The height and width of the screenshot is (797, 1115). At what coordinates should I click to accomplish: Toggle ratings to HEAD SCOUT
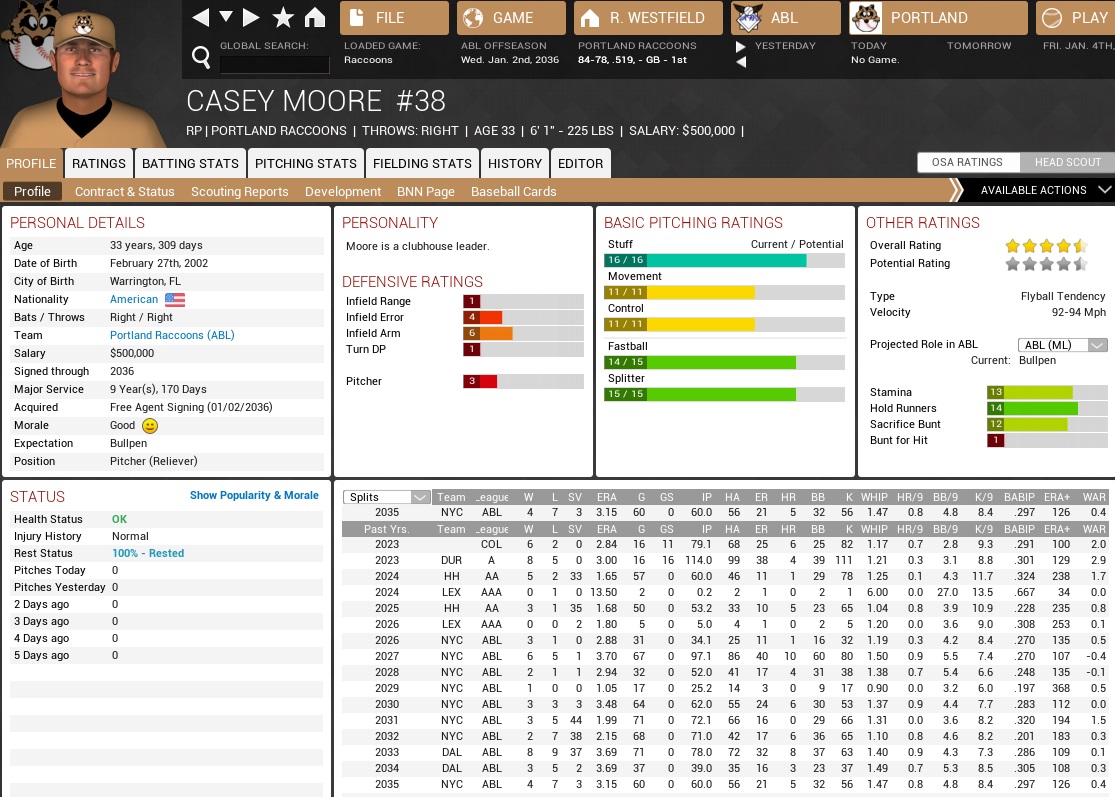point(1067,162)
